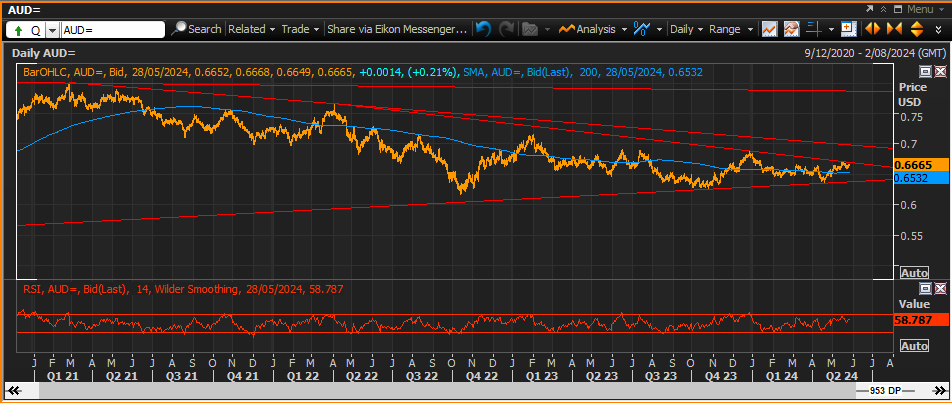Focus the AUD= symbol input field

[x=112, y=29]
